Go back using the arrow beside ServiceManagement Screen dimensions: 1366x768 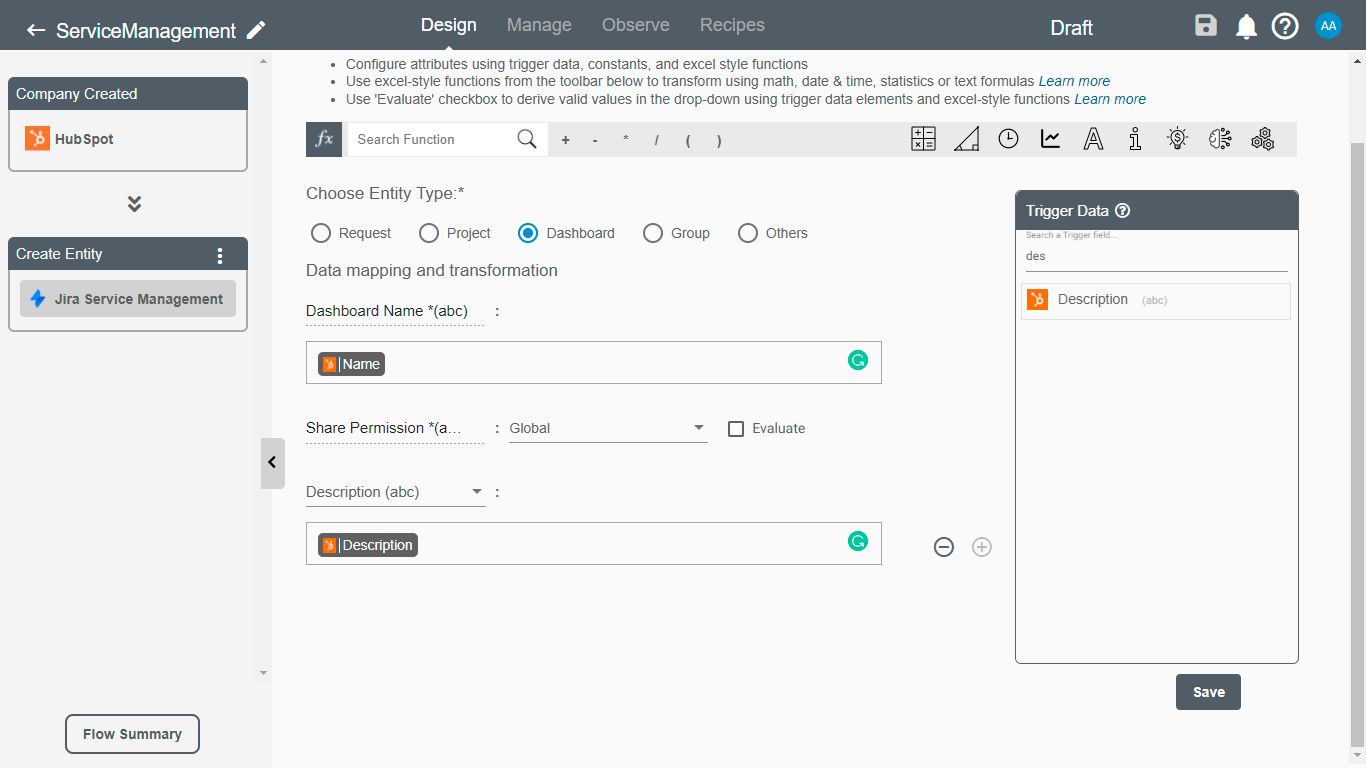[x=36, y=30]
